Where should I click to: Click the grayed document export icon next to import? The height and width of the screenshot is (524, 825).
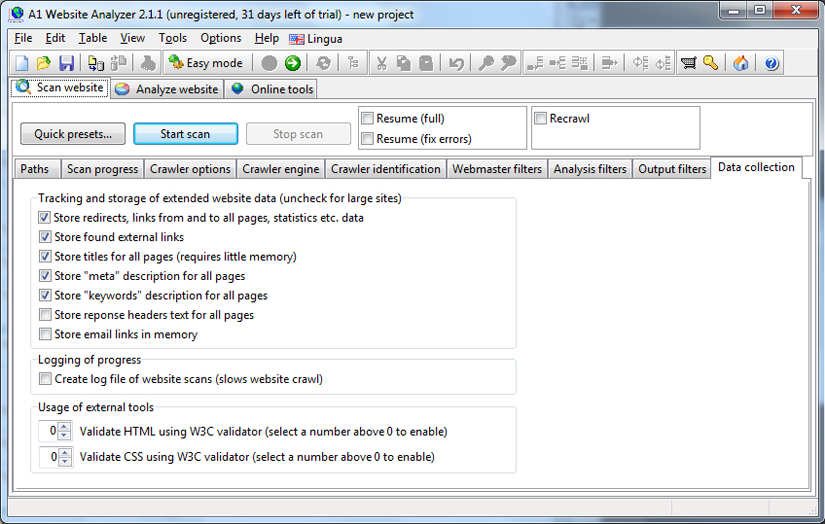[119, 63]
